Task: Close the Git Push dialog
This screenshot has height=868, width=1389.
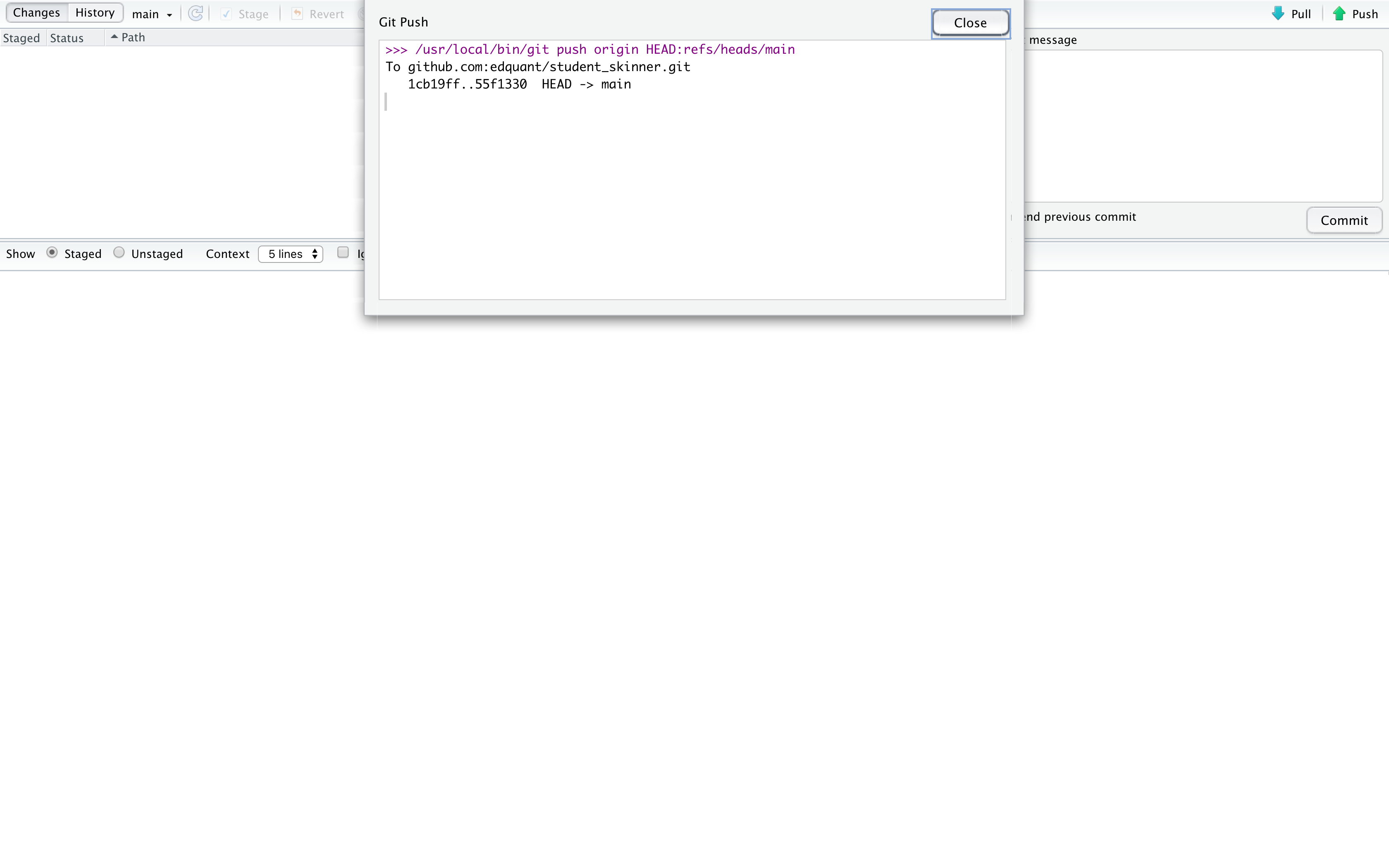Action: (970, 23)
